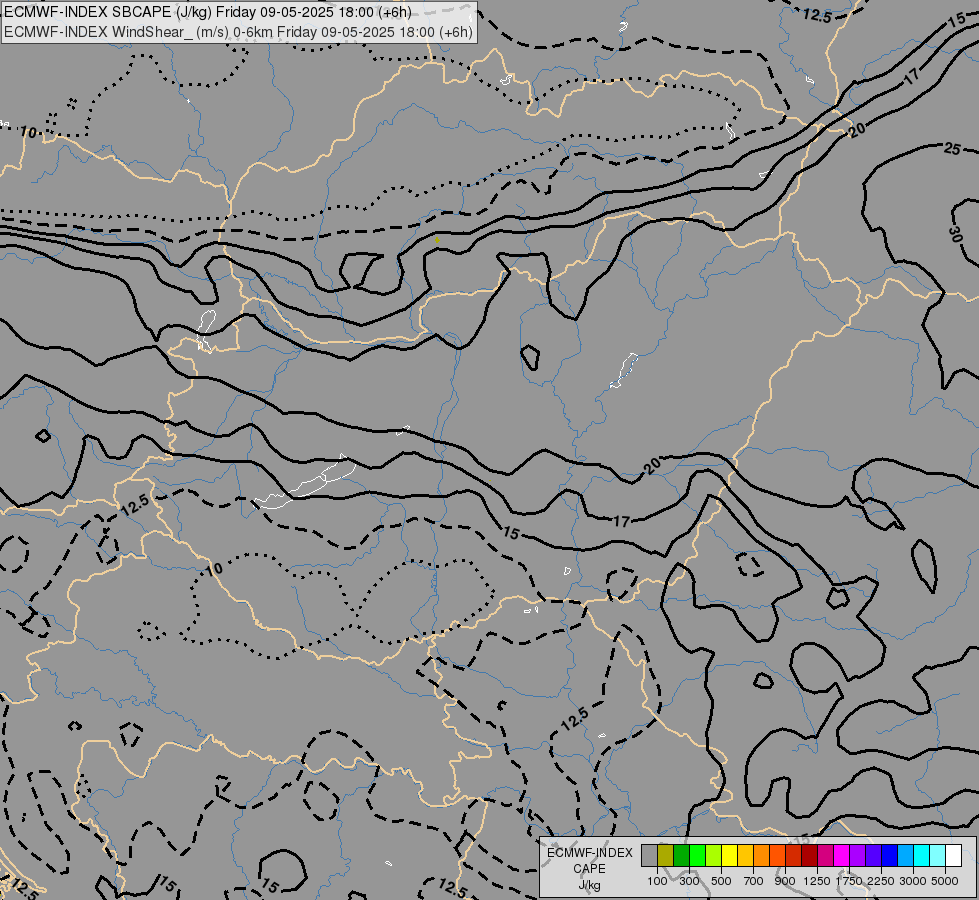
Task: Click the 12.5 label at the top edge
Action: pos(817,16)
